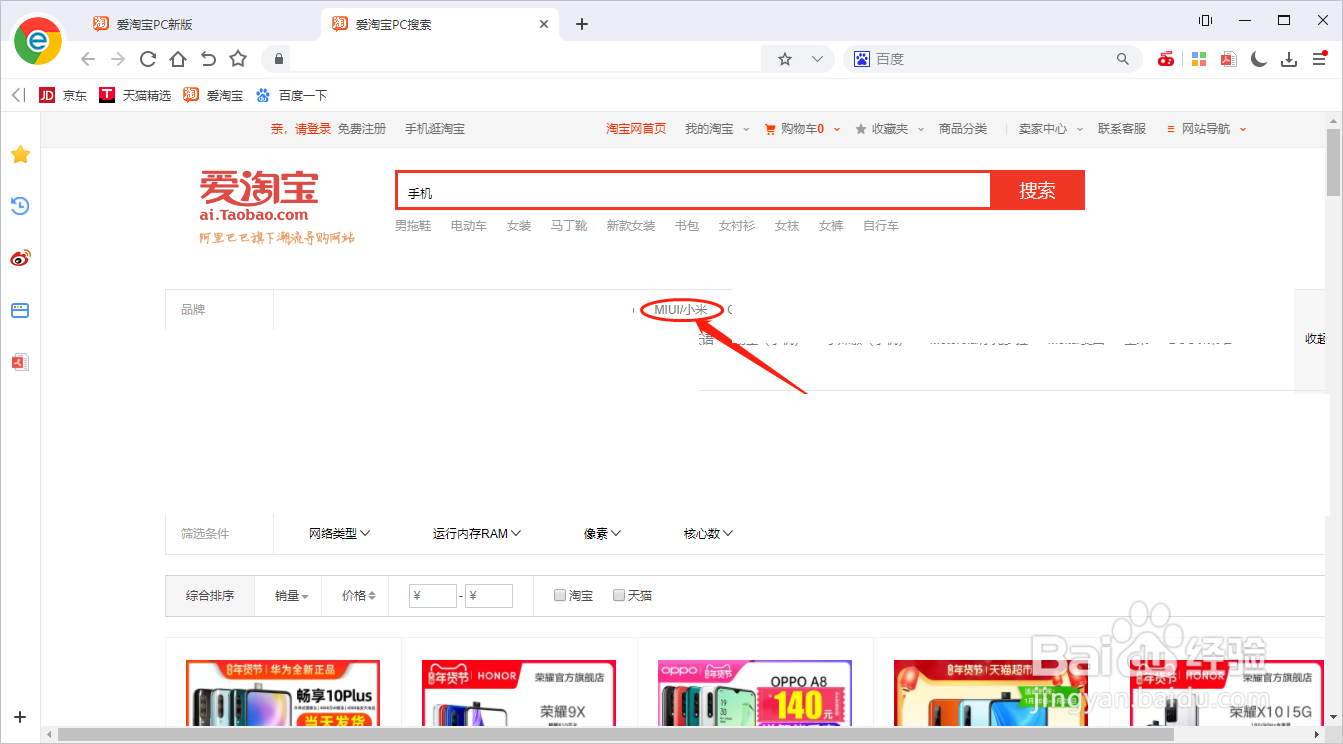Open the OPPO A8 product thumbnail

tap(755, 693)
